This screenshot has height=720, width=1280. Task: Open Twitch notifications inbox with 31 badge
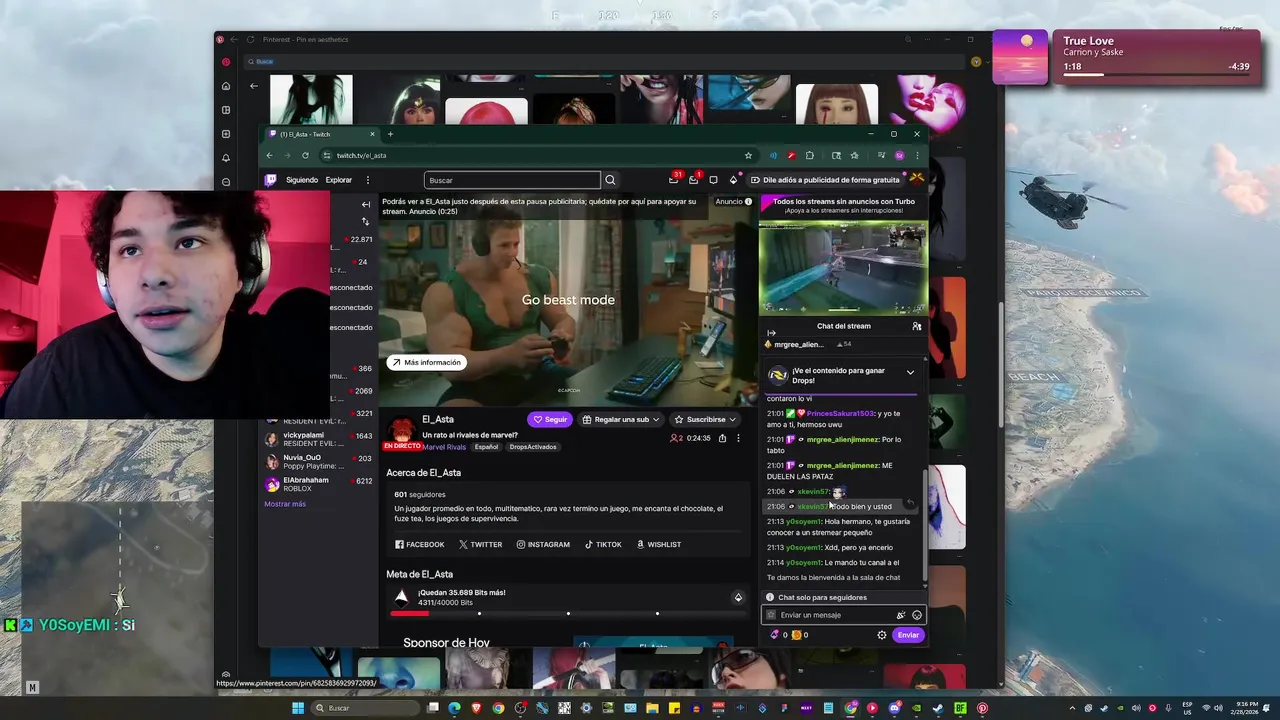[674, 180]
